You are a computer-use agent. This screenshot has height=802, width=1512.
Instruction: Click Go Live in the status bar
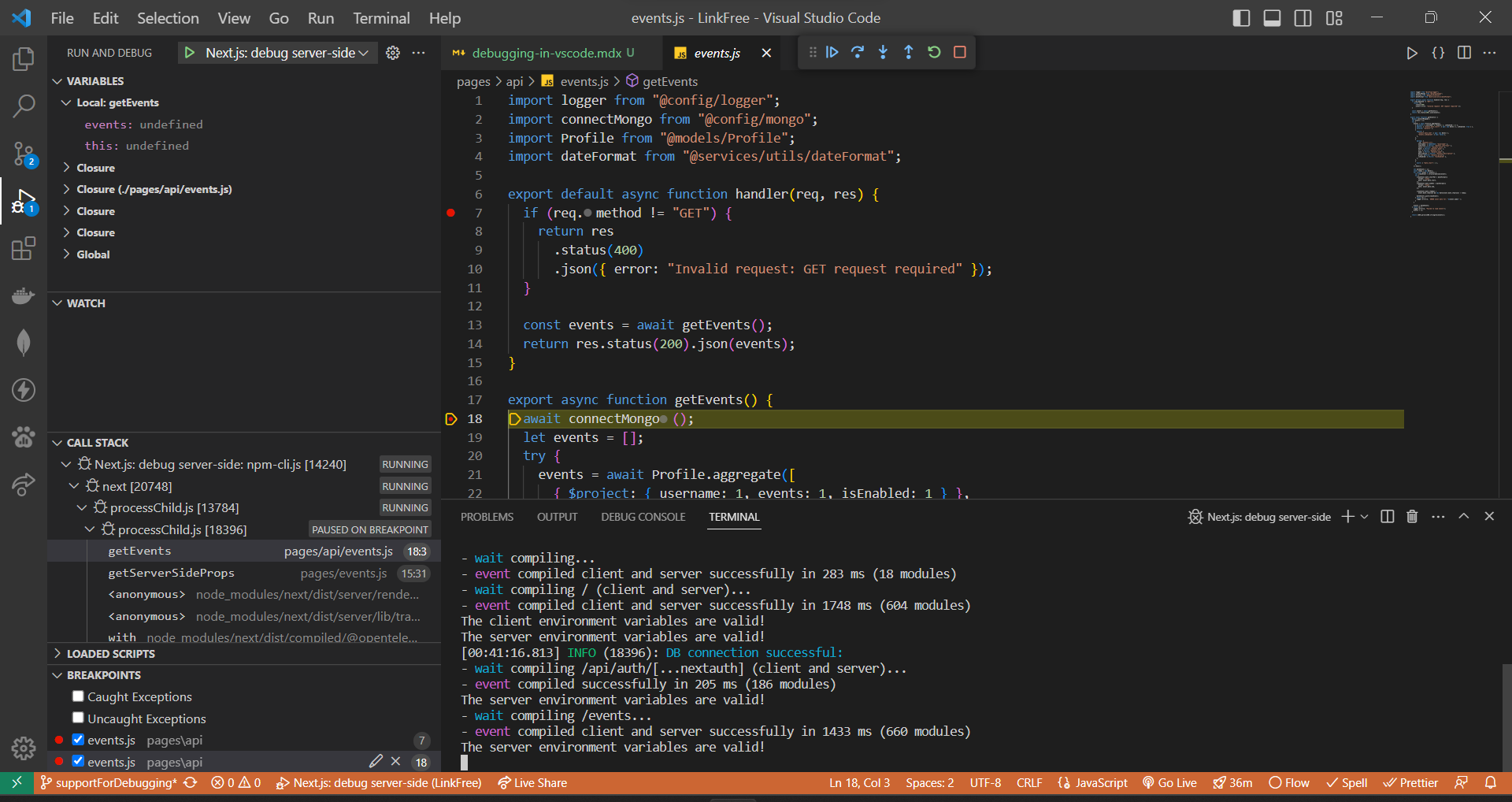click(x=1170, y=782)
